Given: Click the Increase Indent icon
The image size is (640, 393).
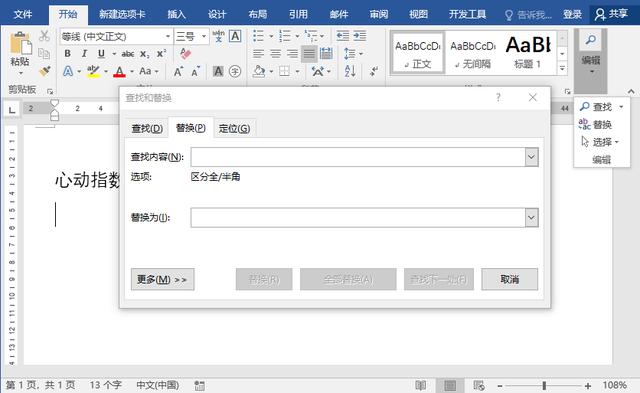Looking at the screenshot, I should coord(360,36).
